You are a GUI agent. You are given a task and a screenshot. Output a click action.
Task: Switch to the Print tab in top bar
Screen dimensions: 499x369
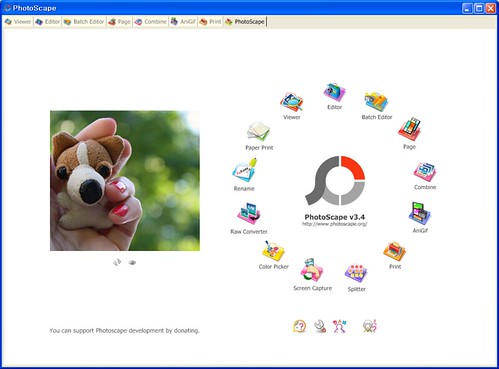click(x=210, y=22)
